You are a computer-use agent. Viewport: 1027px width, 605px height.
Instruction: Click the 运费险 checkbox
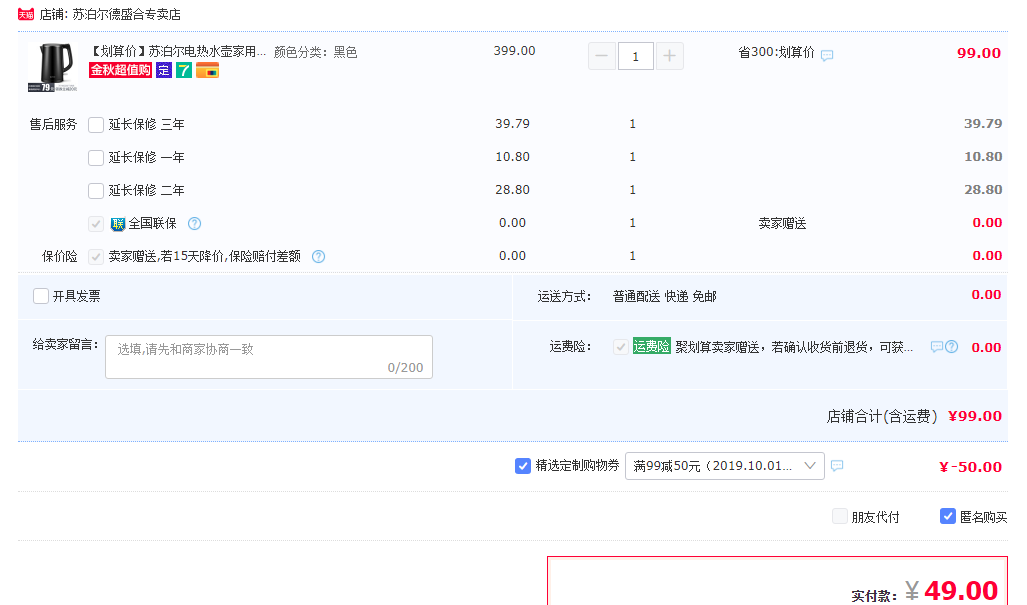(621, 347)
